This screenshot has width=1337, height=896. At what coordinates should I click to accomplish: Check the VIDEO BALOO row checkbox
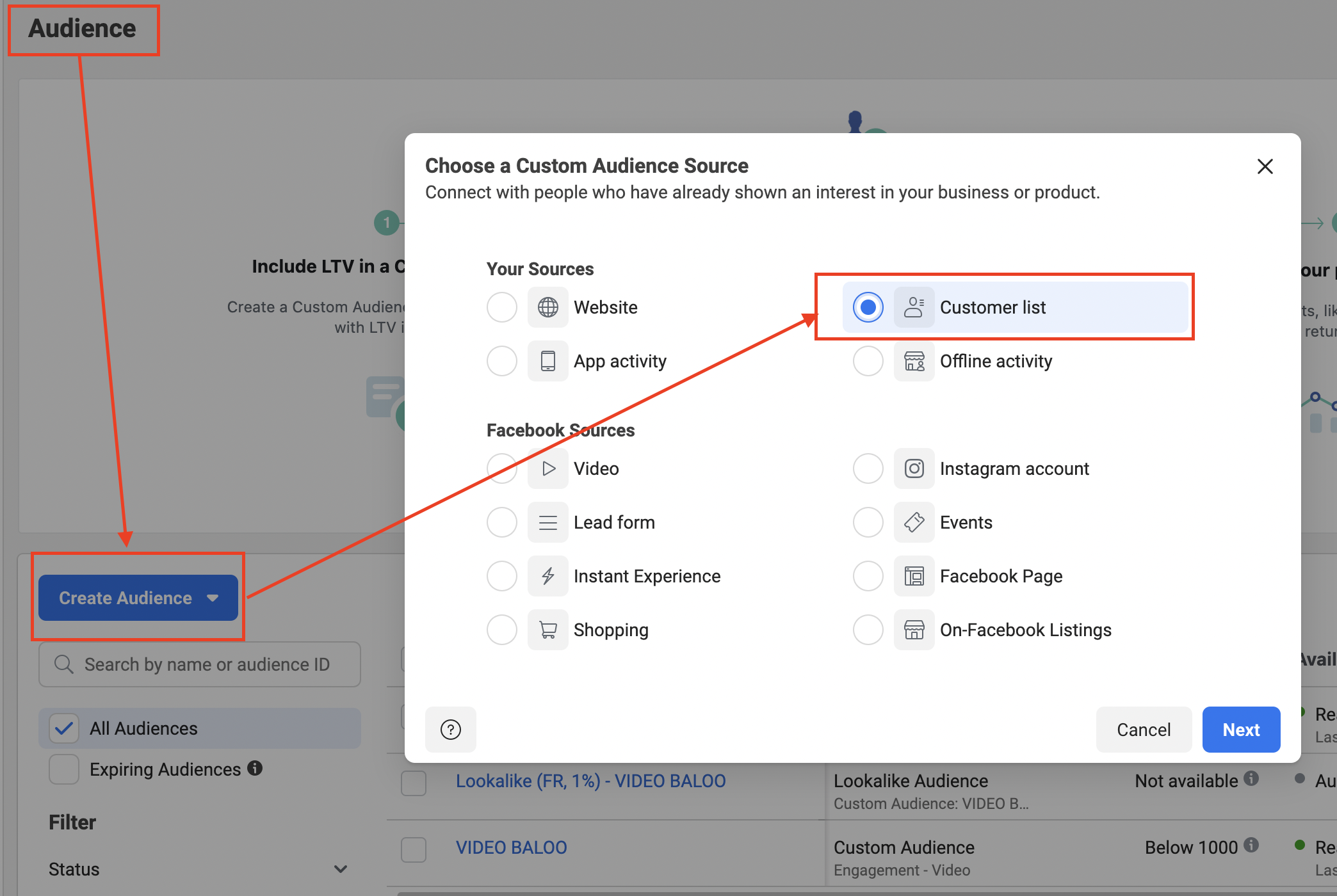click(414, 850)
